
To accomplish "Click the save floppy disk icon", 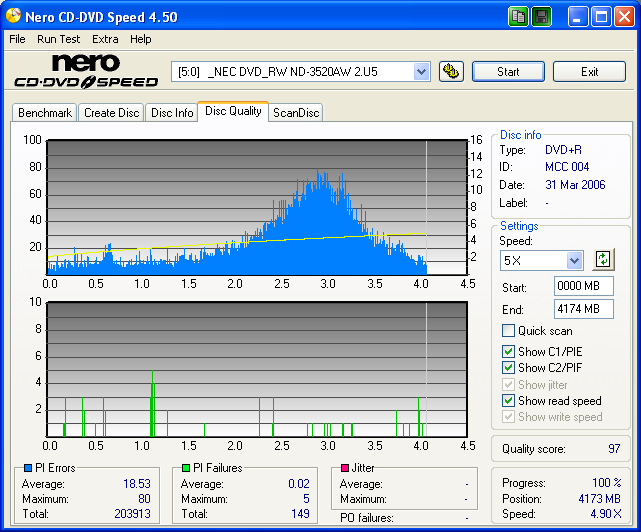I will pos(542,17).
